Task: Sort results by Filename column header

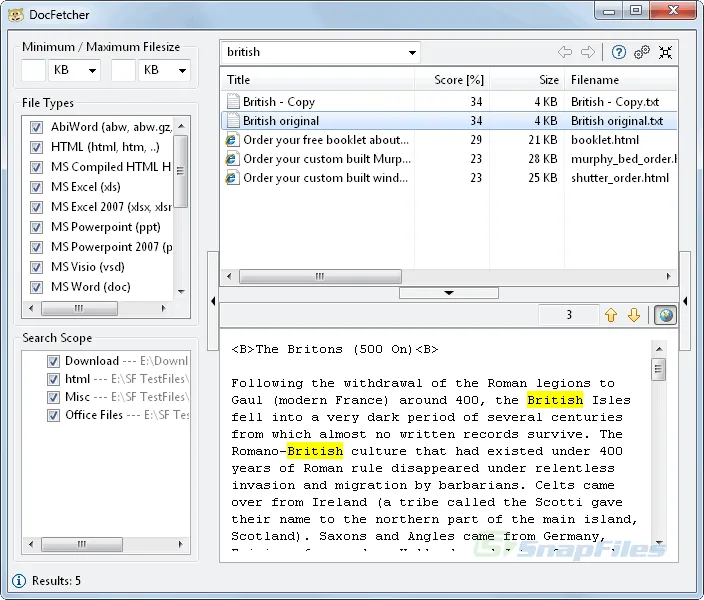Action: point(595,80)
